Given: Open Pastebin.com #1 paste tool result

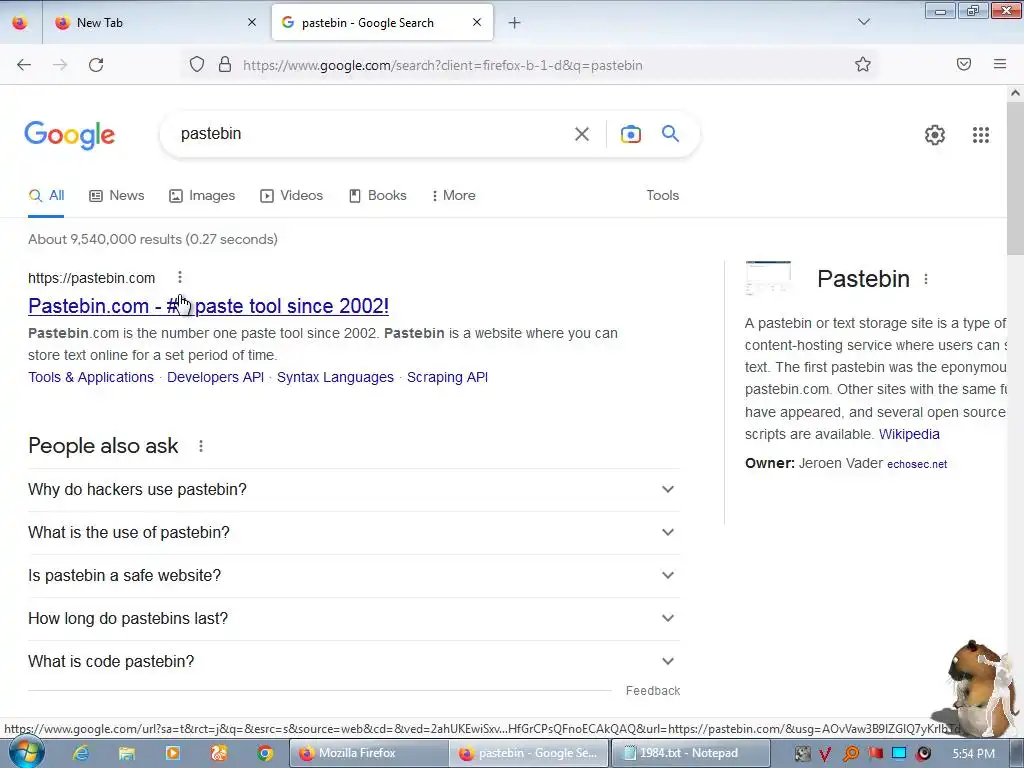Looking at the screenshot, I should 208,306.
